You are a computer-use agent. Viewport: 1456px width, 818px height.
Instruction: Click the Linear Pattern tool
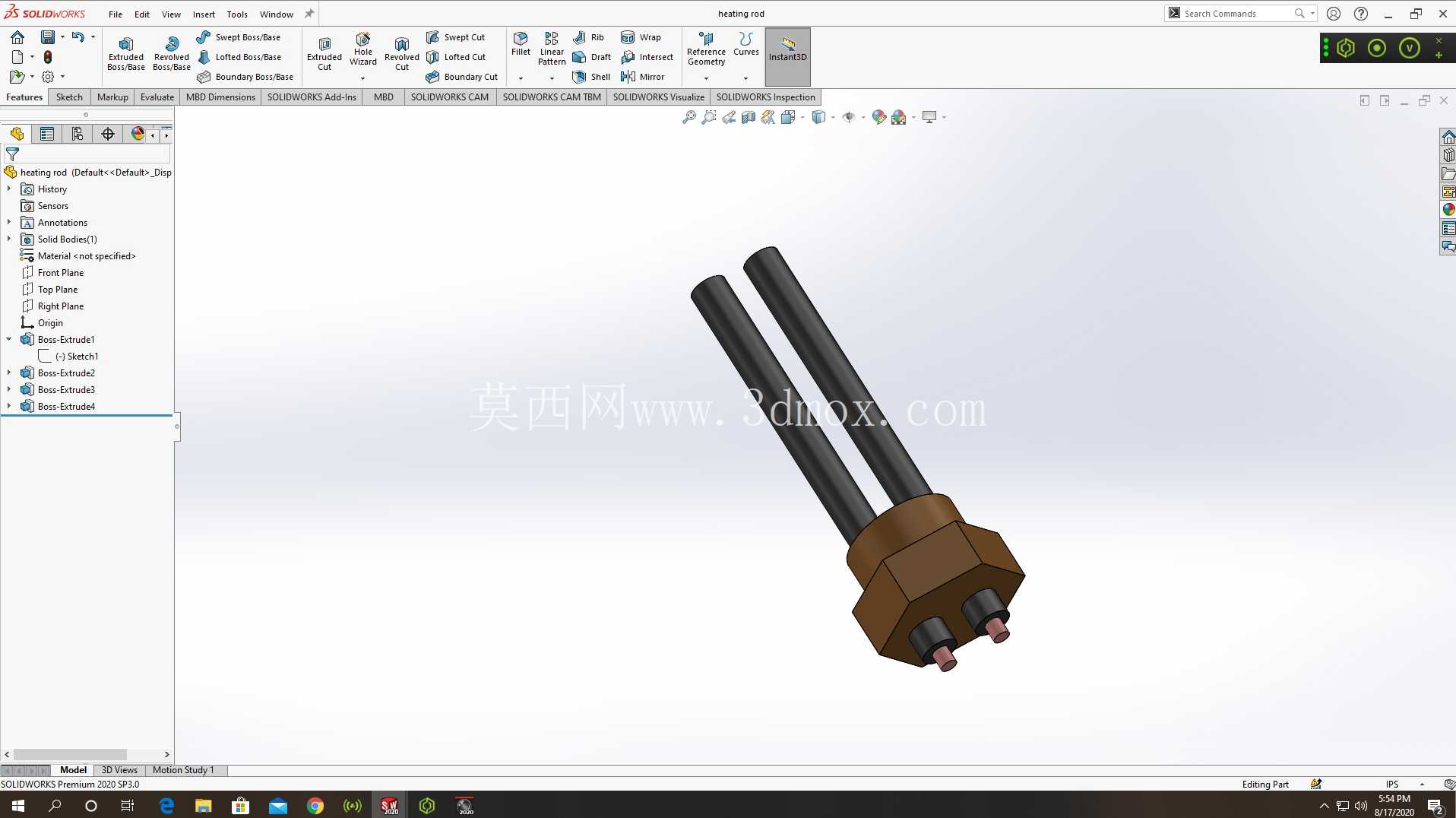pos(552,49)
